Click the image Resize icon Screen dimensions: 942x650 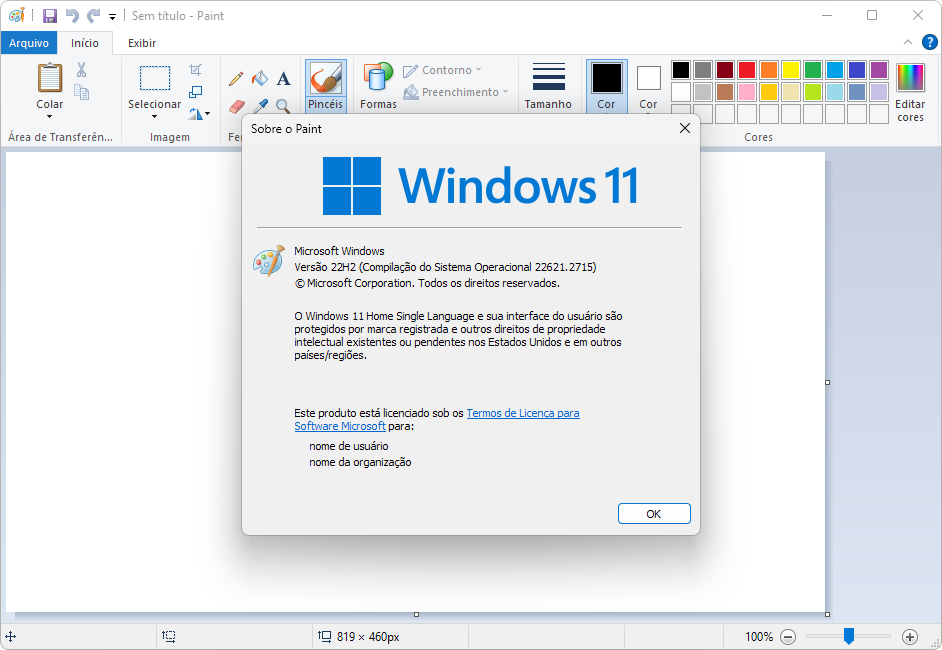pos(195,91)
